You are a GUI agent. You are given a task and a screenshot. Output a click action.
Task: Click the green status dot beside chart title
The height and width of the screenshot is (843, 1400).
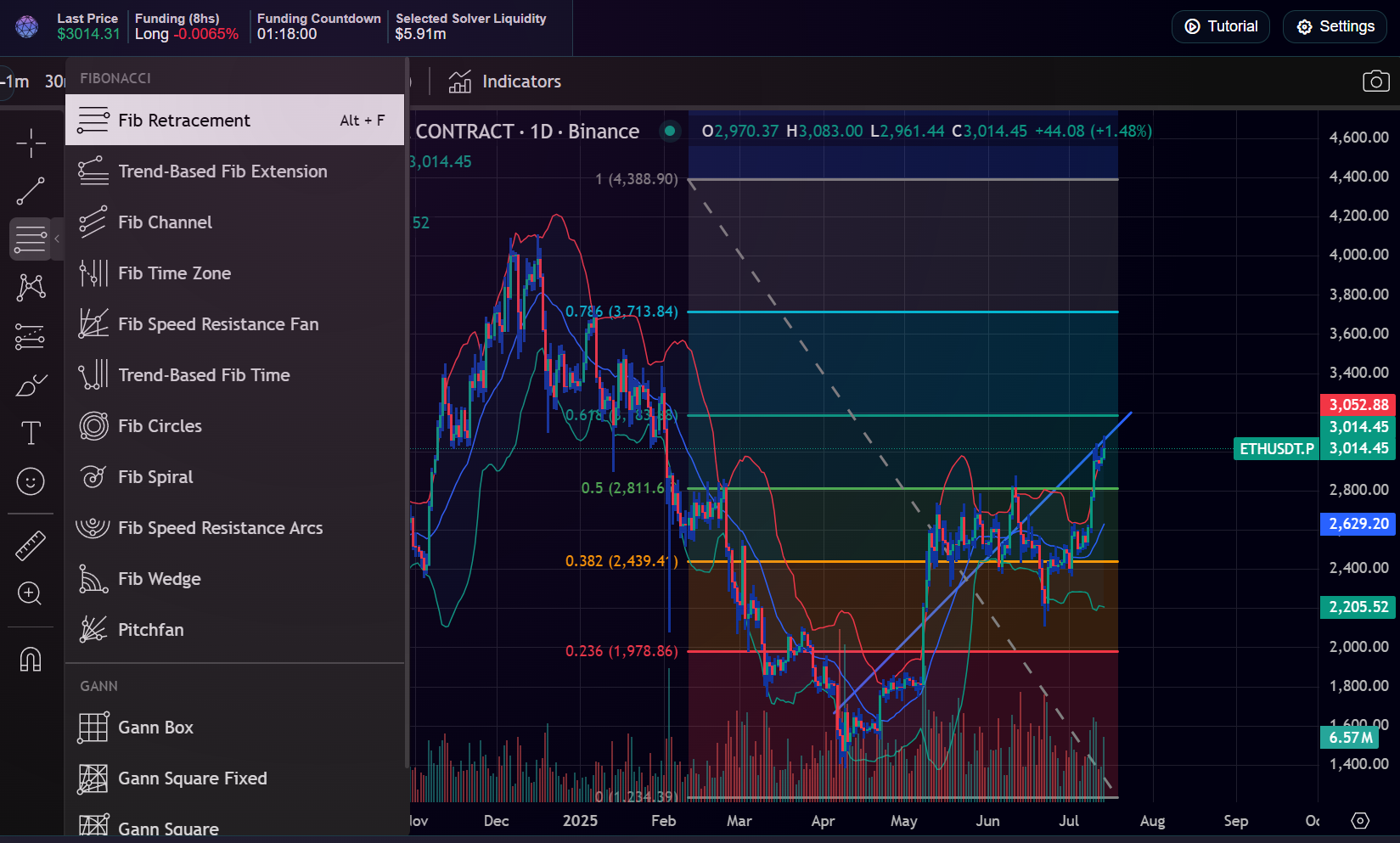(671, 132)
